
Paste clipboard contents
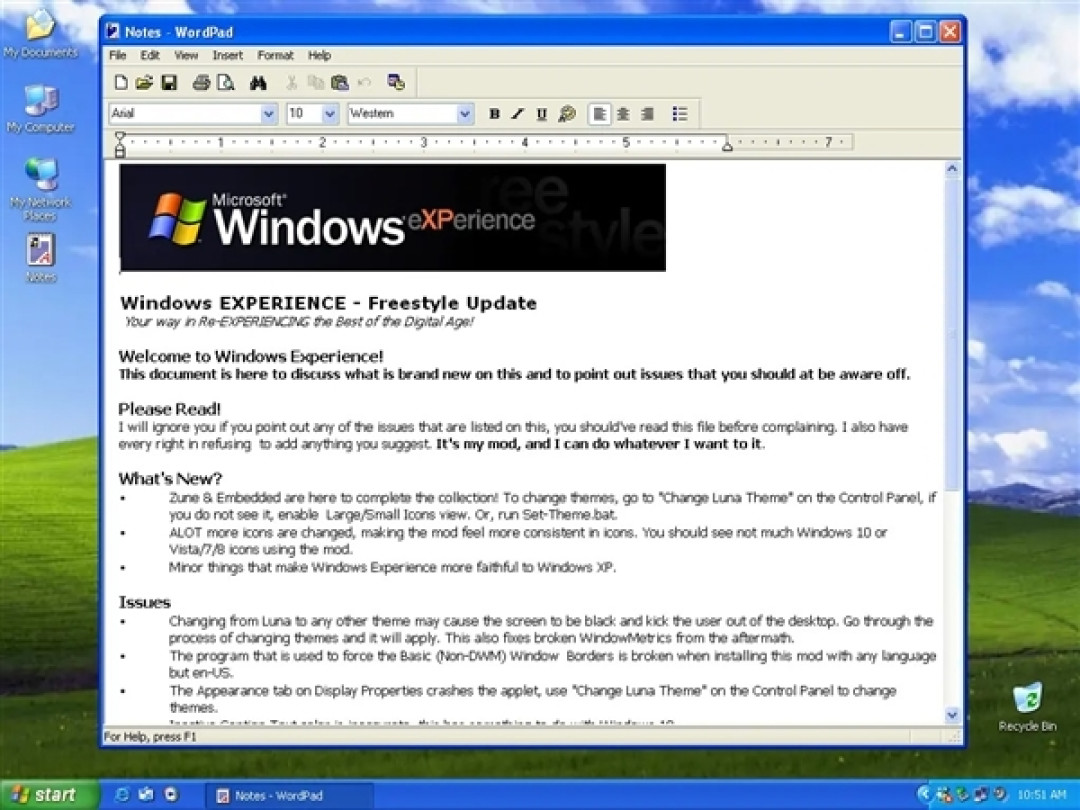tap(338, 83)
